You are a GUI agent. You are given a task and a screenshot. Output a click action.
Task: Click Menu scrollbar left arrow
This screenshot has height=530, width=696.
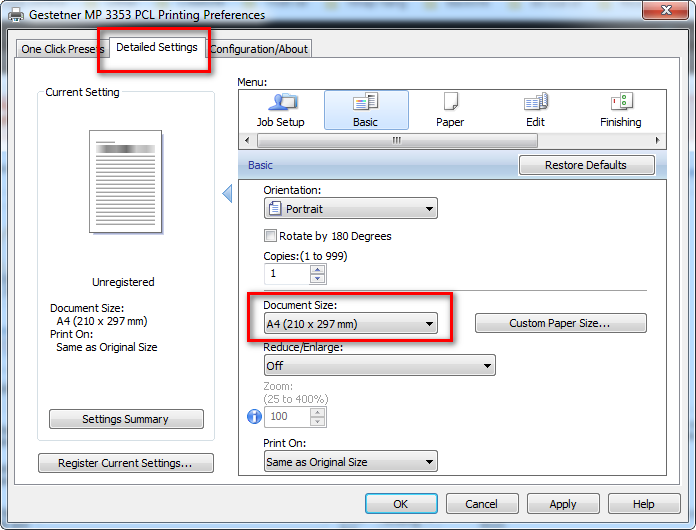tap(247, 140)
